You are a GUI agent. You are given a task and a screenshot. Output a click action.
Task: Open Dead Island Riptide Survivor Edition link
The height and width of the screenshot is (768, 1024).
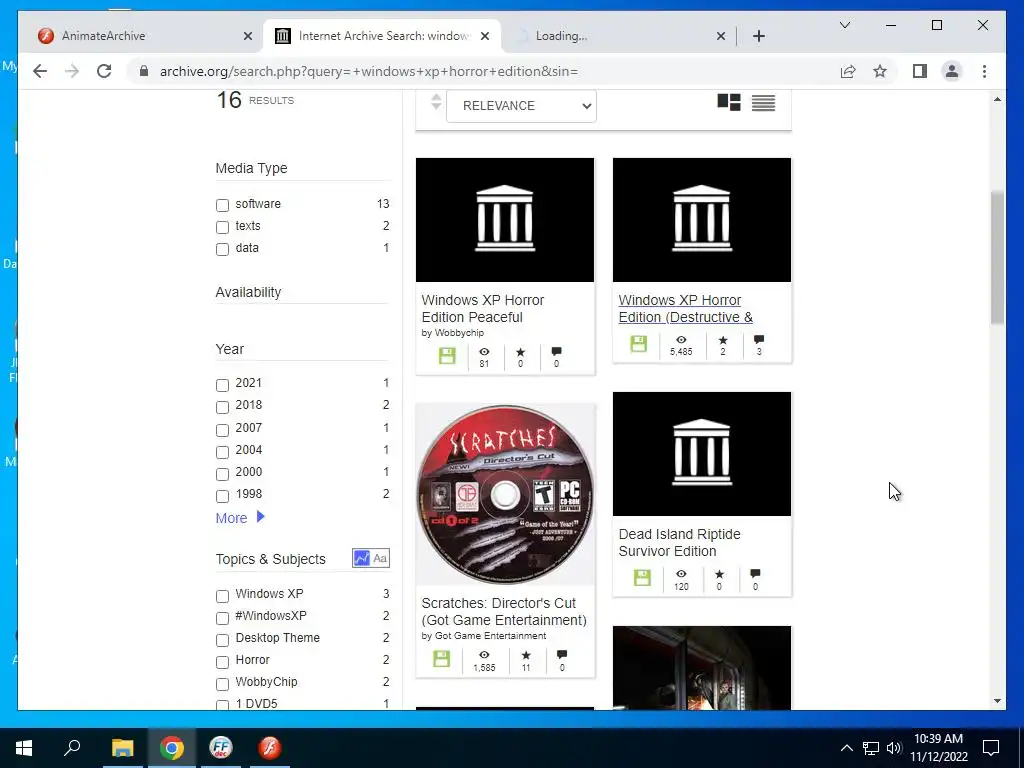pyautogui.click(x=679, y=543)
